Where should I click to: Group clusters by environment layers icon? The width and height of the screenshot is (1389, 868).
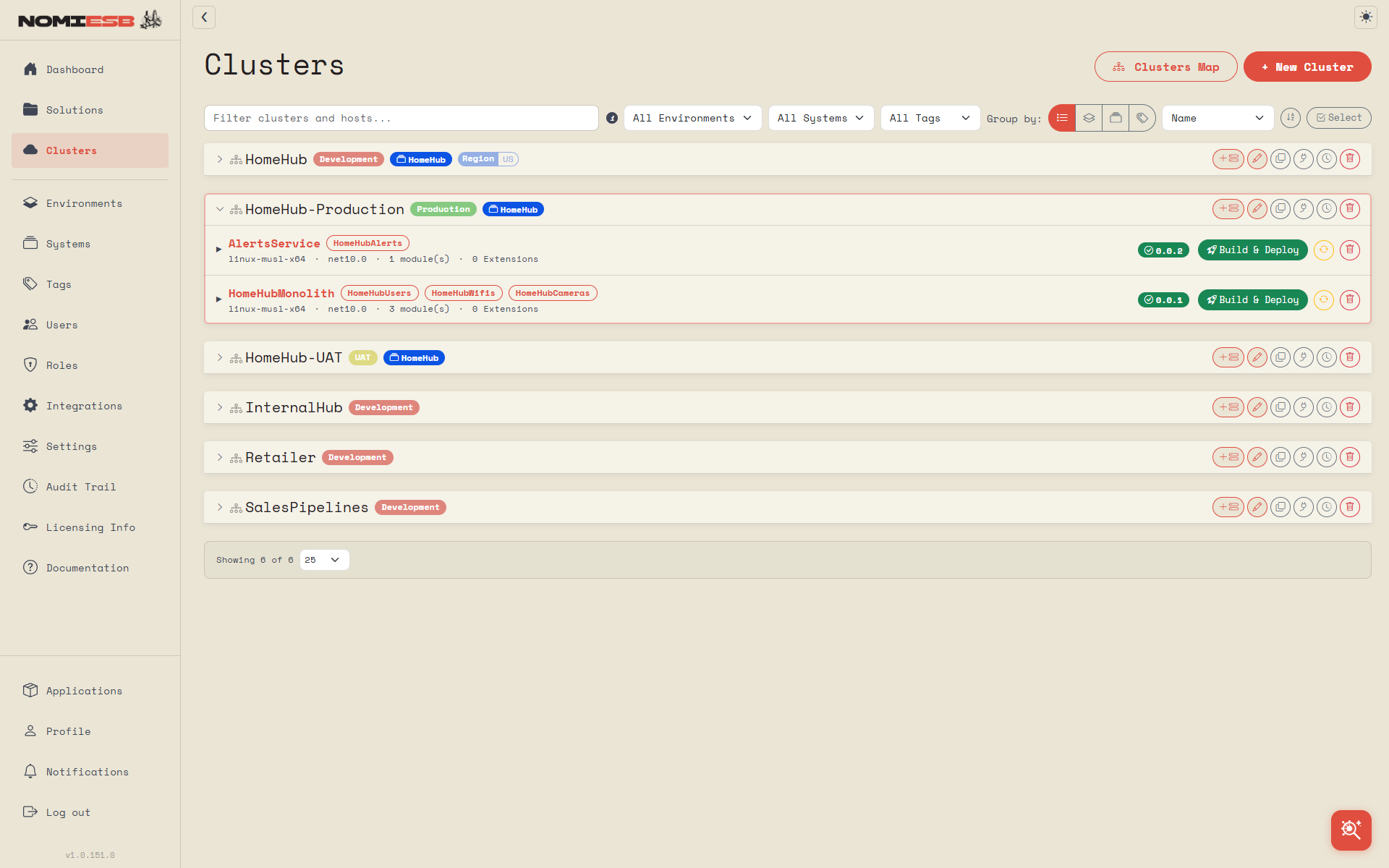tap(1089, 118)
